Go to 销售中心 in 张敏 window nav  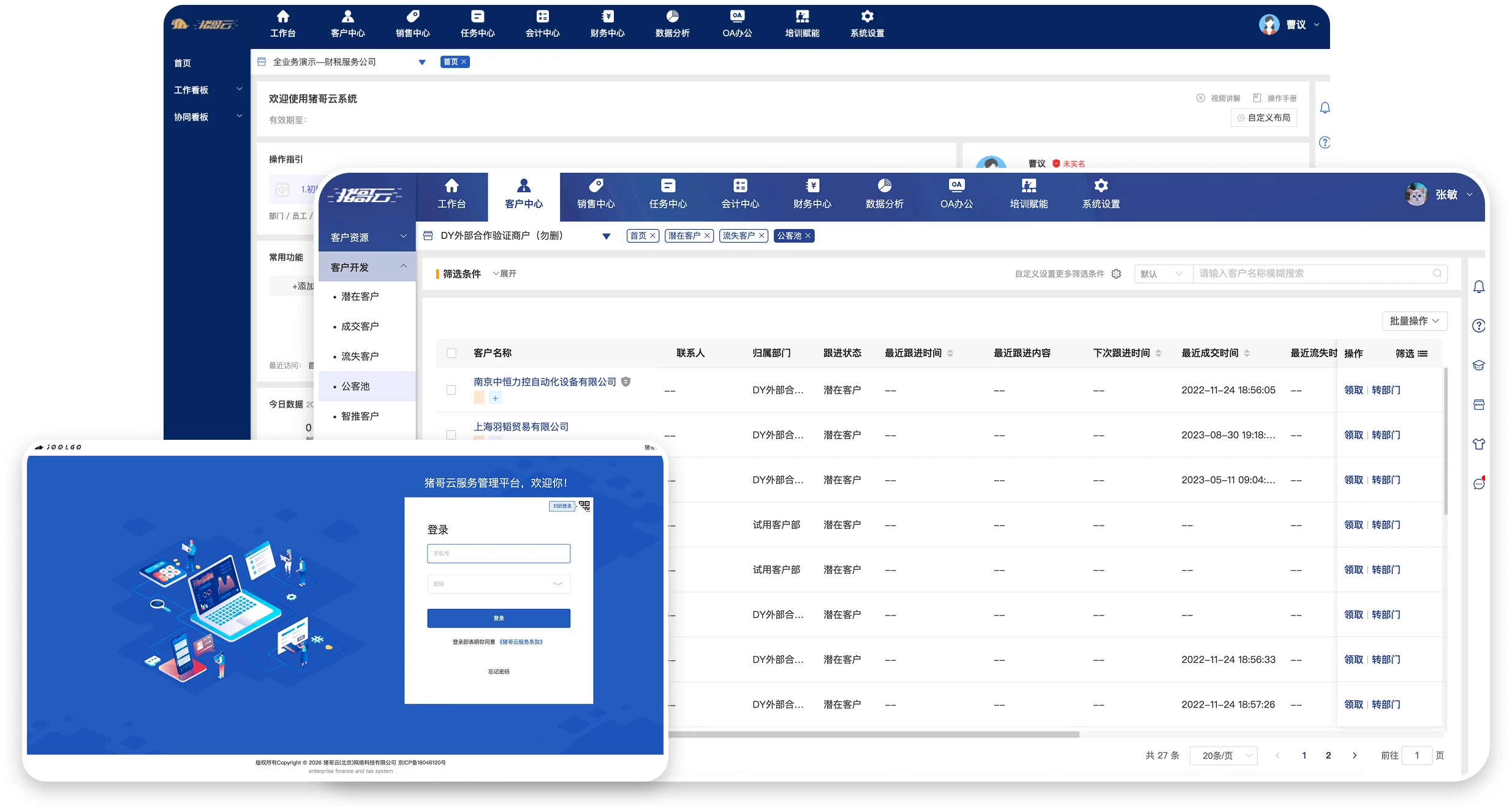coord(595,195)
